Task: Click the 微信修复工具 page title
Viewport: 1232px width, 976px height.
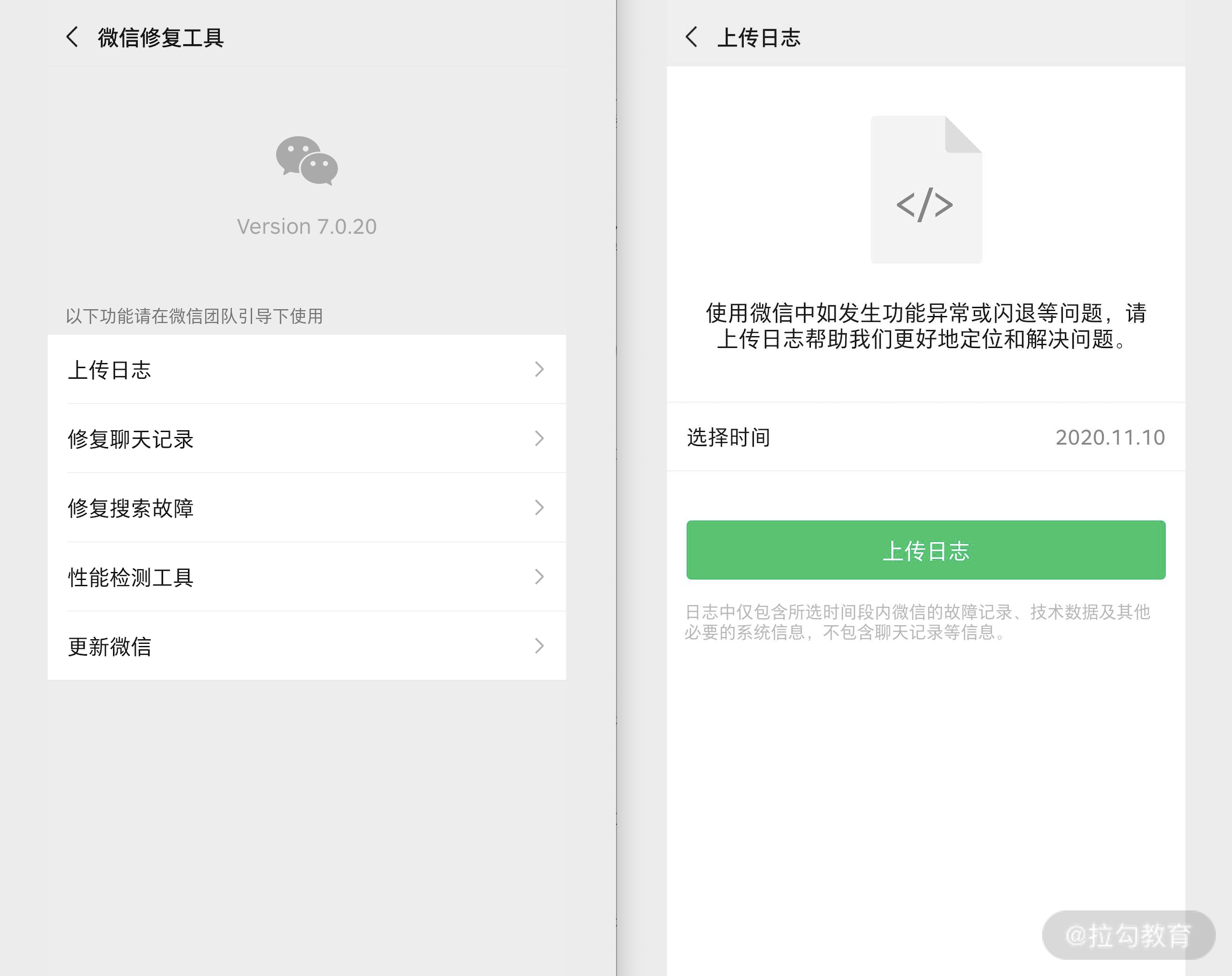Action: pos(161,38)
